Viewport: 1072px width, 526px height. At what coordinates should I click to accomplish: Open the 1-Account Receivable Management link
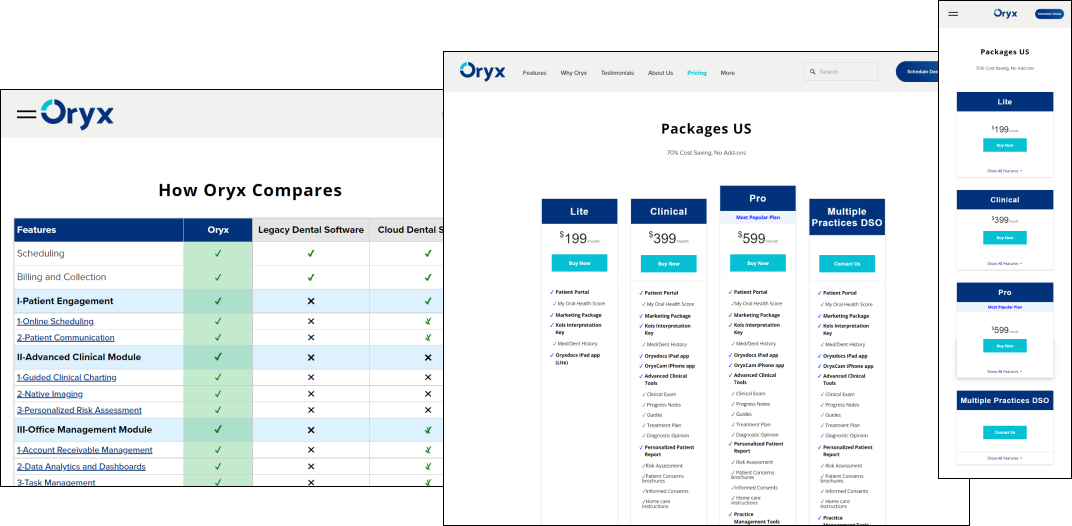(x=85, y=450)
